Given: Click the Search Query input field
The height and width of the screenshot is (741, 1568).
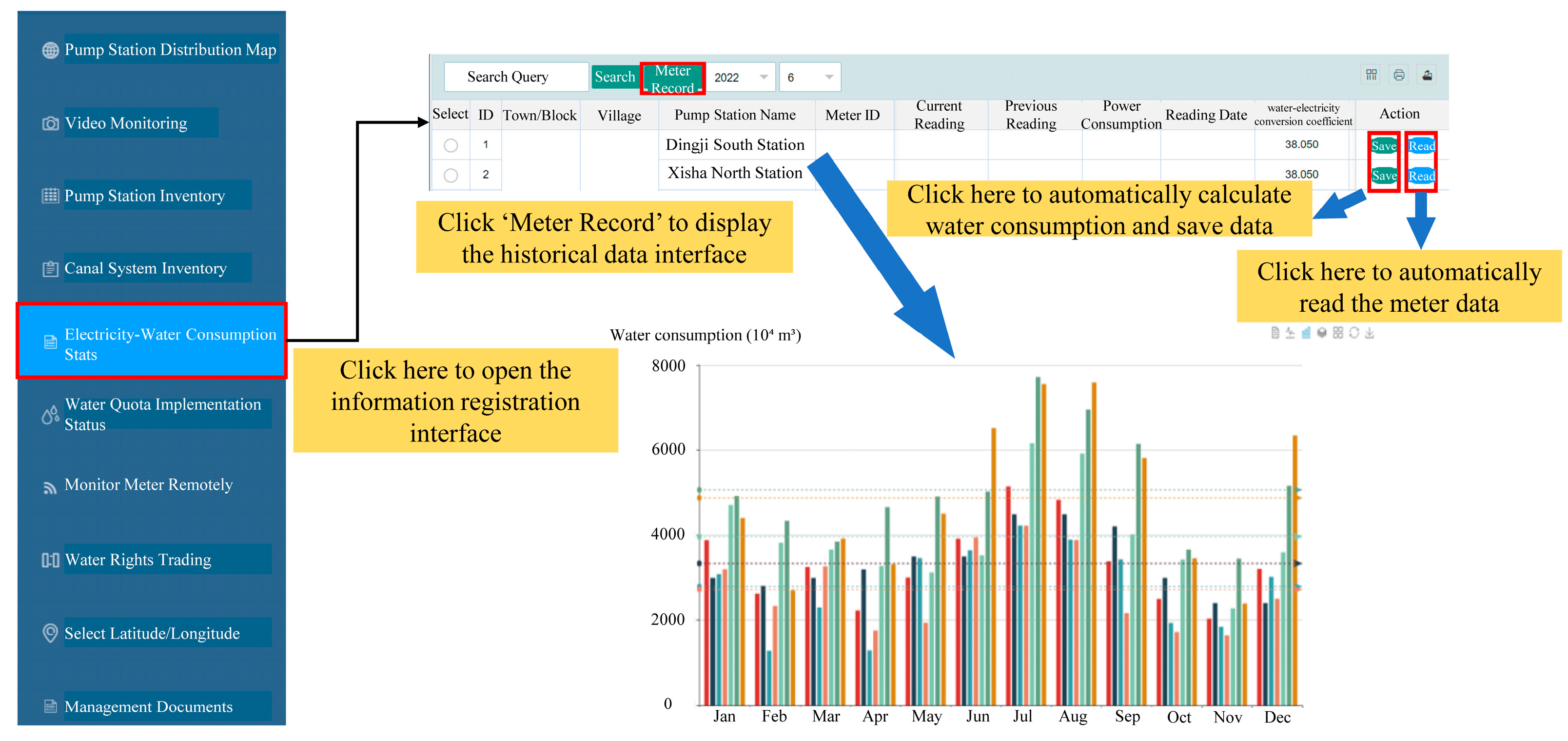Looking at the screenshot, I should point(515,78).
